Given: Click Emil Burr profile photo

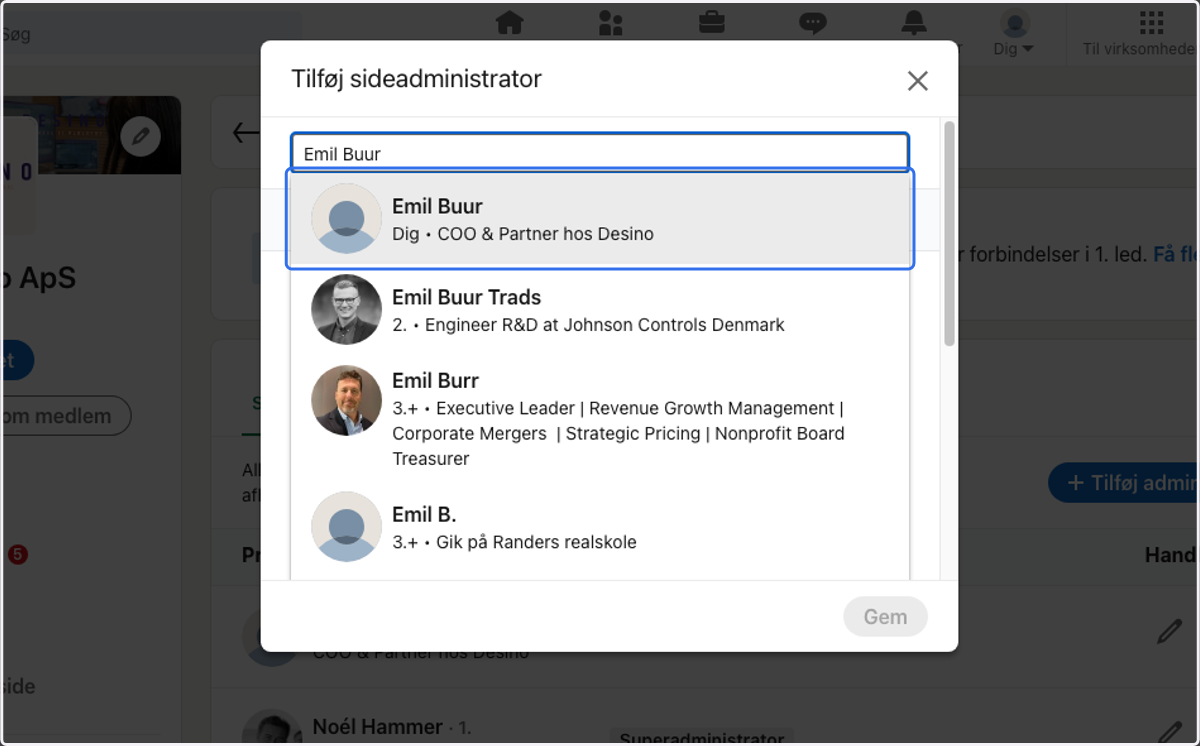Looking at the screenshot, I should (x=346, y=400).
